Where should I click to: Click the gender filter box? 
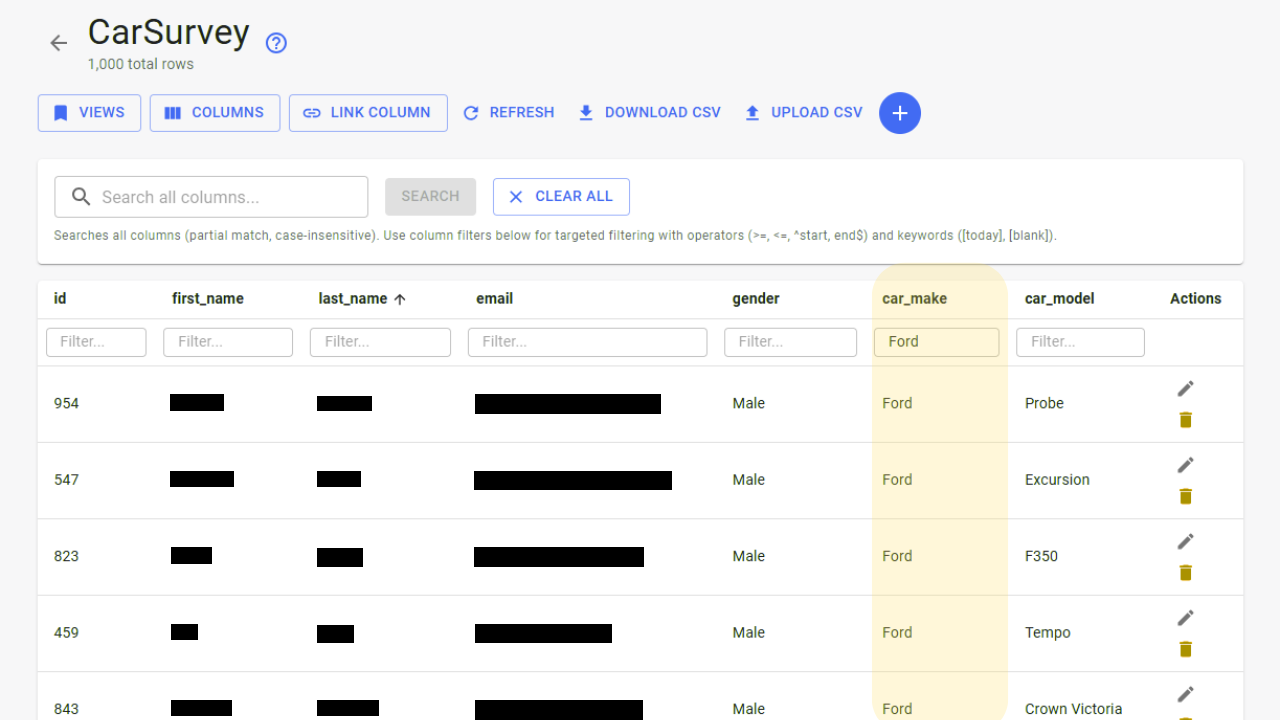pyautogui.click(x=790, y=342)
